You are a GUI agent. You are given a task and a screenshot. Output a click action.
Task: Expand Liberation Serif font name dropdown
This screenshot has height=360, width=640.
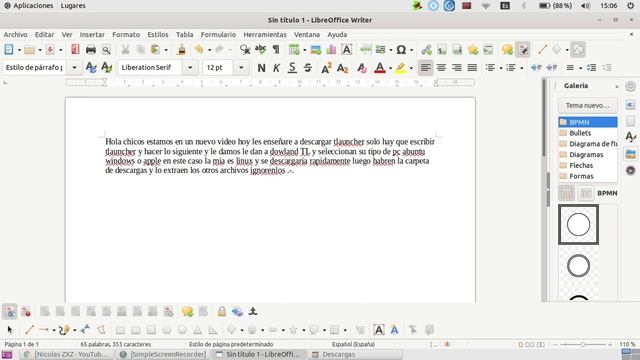[x=190, y=67]
